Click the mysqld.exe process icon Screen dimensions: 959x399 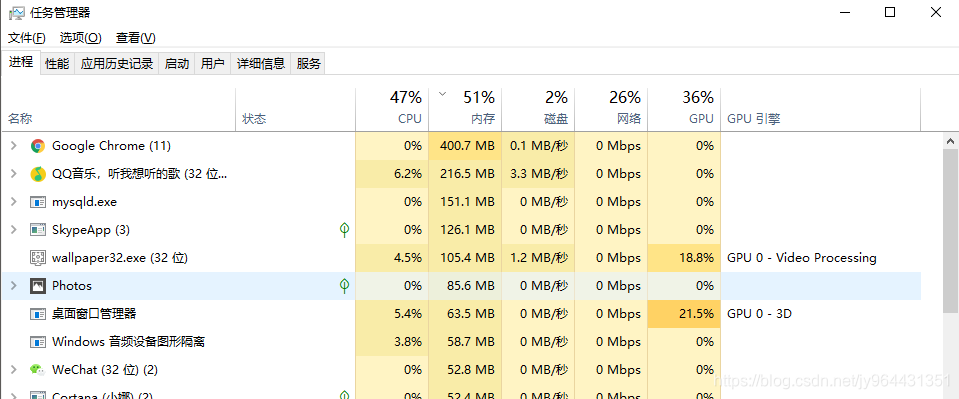coord(38,202)
